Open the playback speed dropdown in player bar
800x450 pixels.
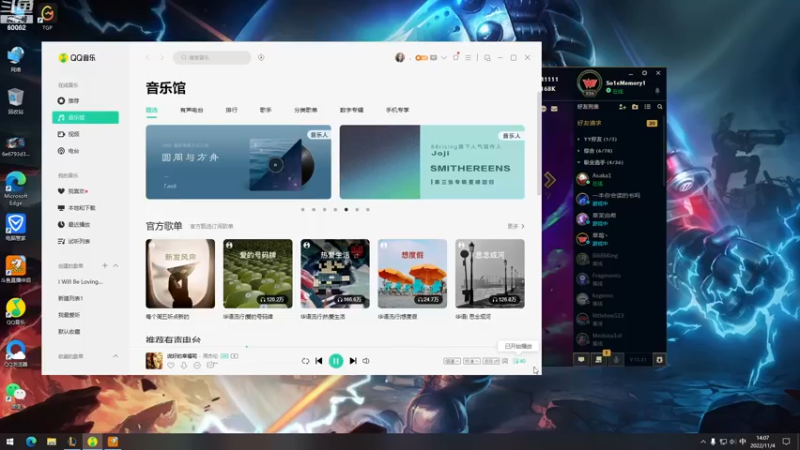pyautogui.click(x=452, y=361)
